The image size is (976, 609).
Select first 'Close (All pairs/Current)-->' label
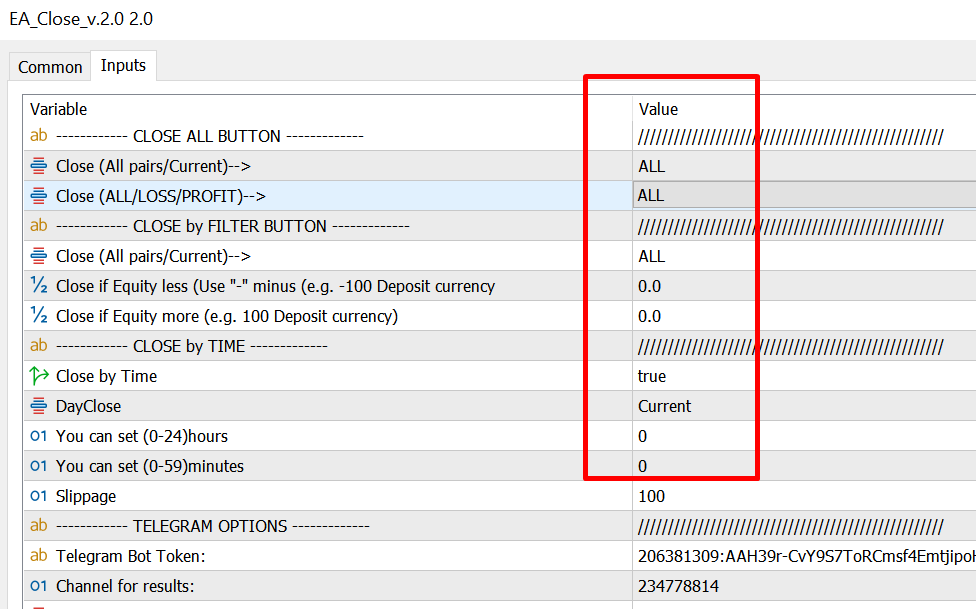(x=153, y=166)
